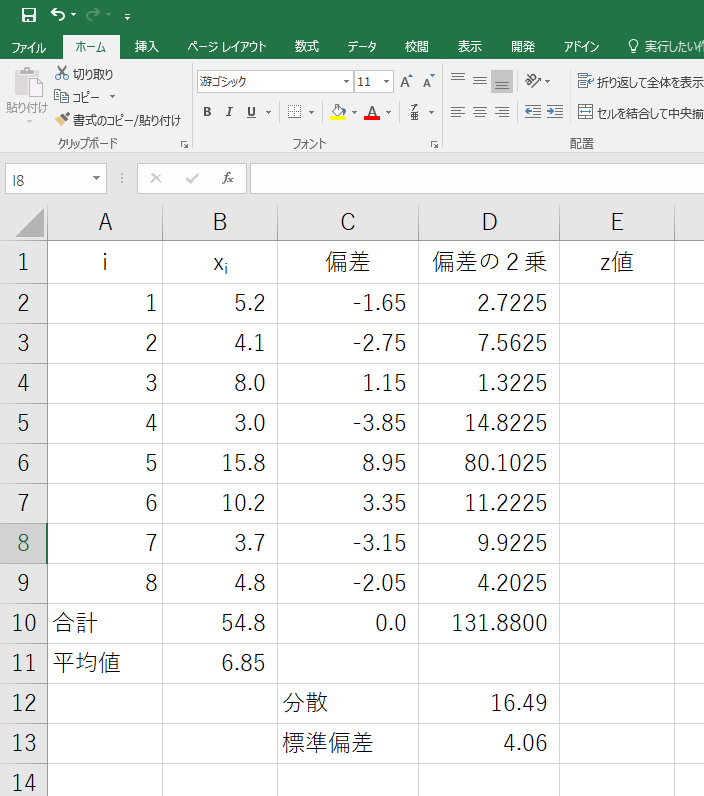Open clipboard group dialog launcher
The image size is (704, 796).
click(184, 145)
